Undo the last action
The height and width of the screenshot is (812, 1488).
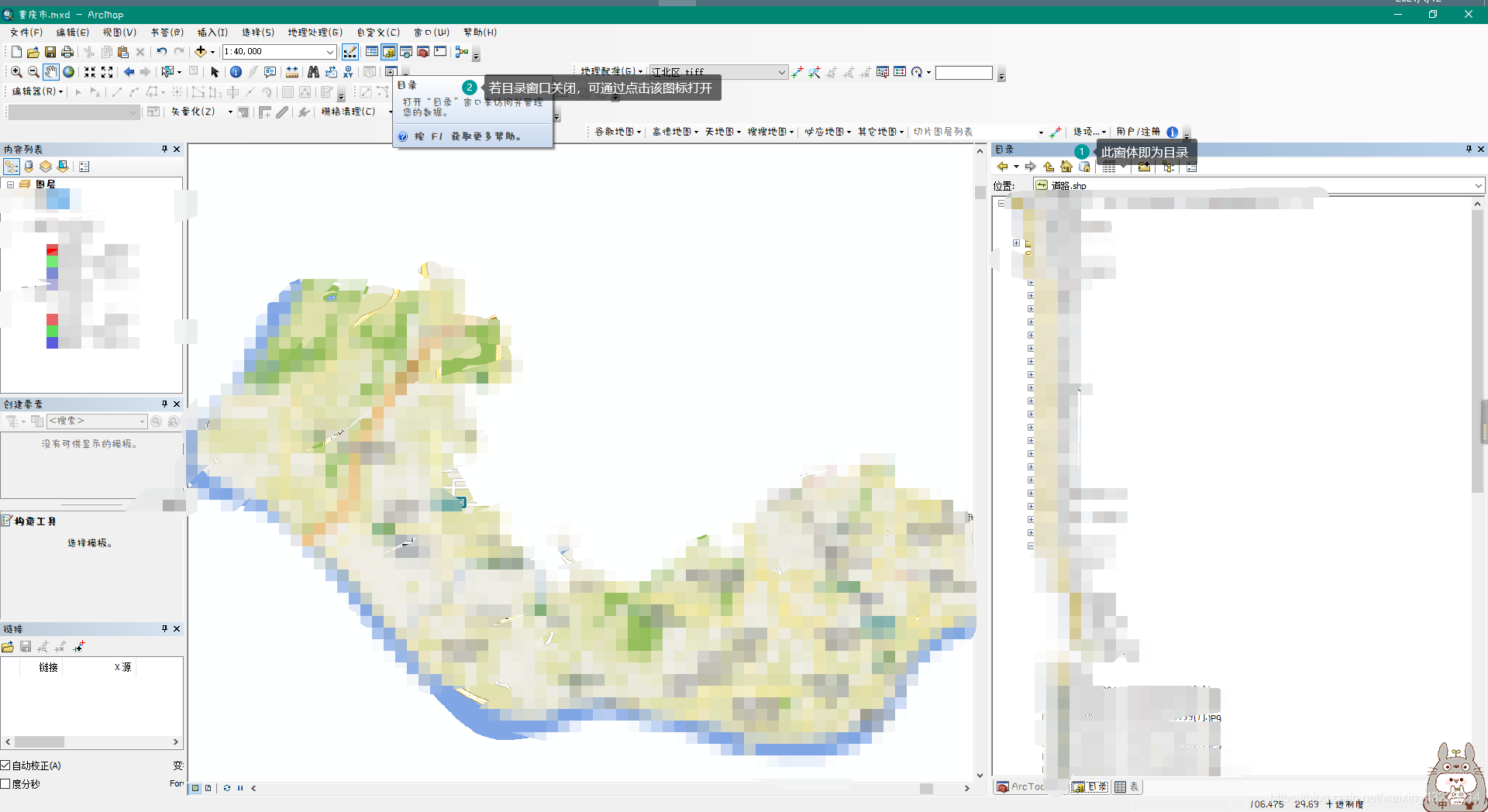coord(161,52)
